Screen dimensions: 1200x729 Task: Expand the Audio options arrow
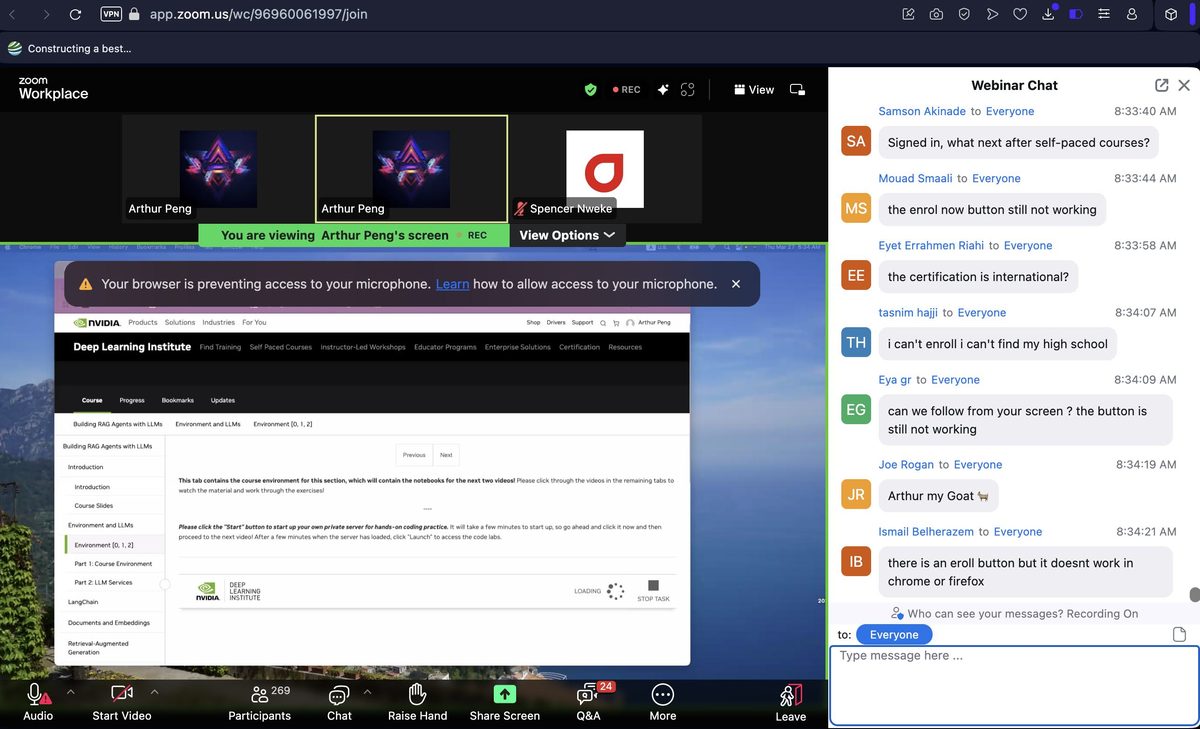70,691
